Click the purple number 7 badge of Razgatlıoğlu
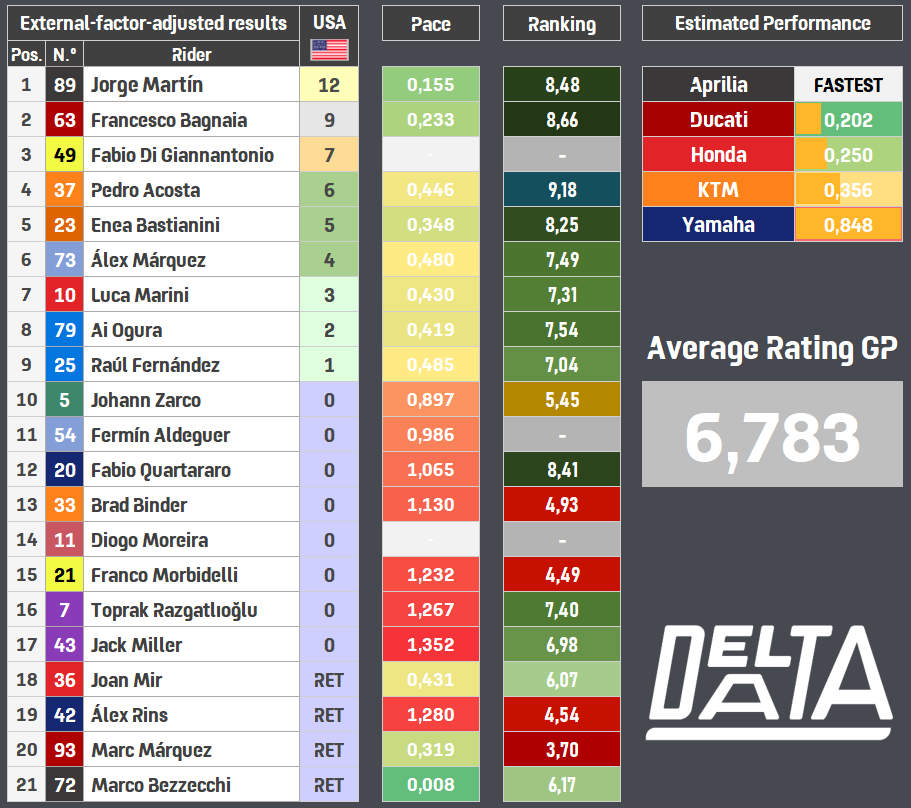Screen dimensions: 911x808 click(x=63, y=610)
